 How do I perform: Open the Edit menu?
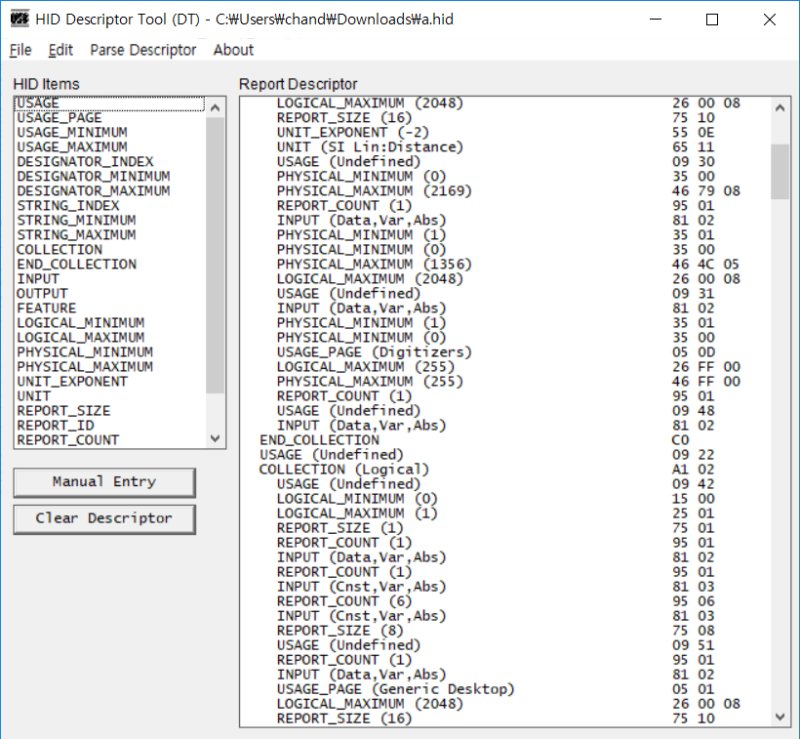pyautogui.click(x=61, y=50)
